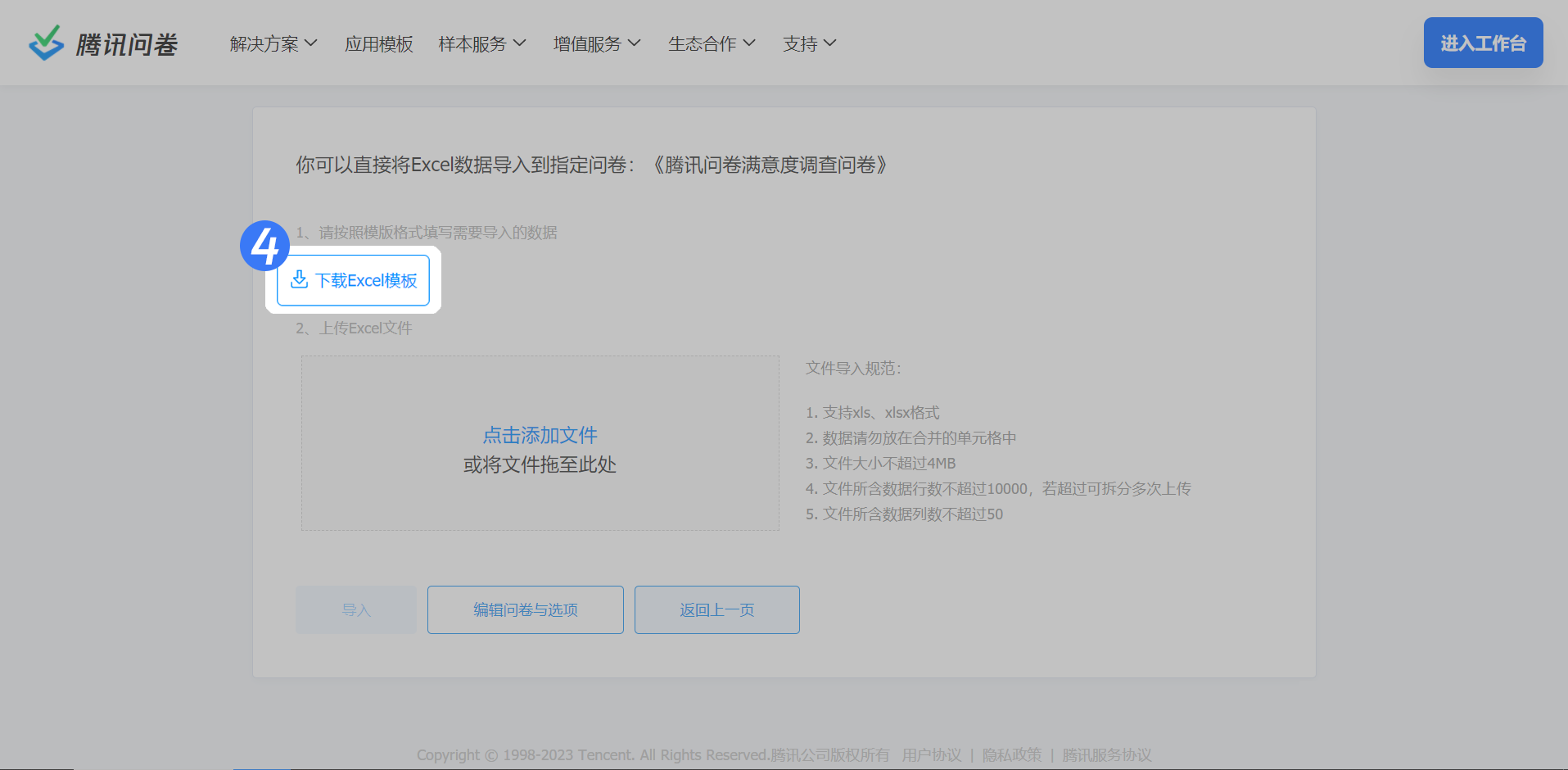
Task: Open the 应用模板 menu item
Action: coord(378,43)
